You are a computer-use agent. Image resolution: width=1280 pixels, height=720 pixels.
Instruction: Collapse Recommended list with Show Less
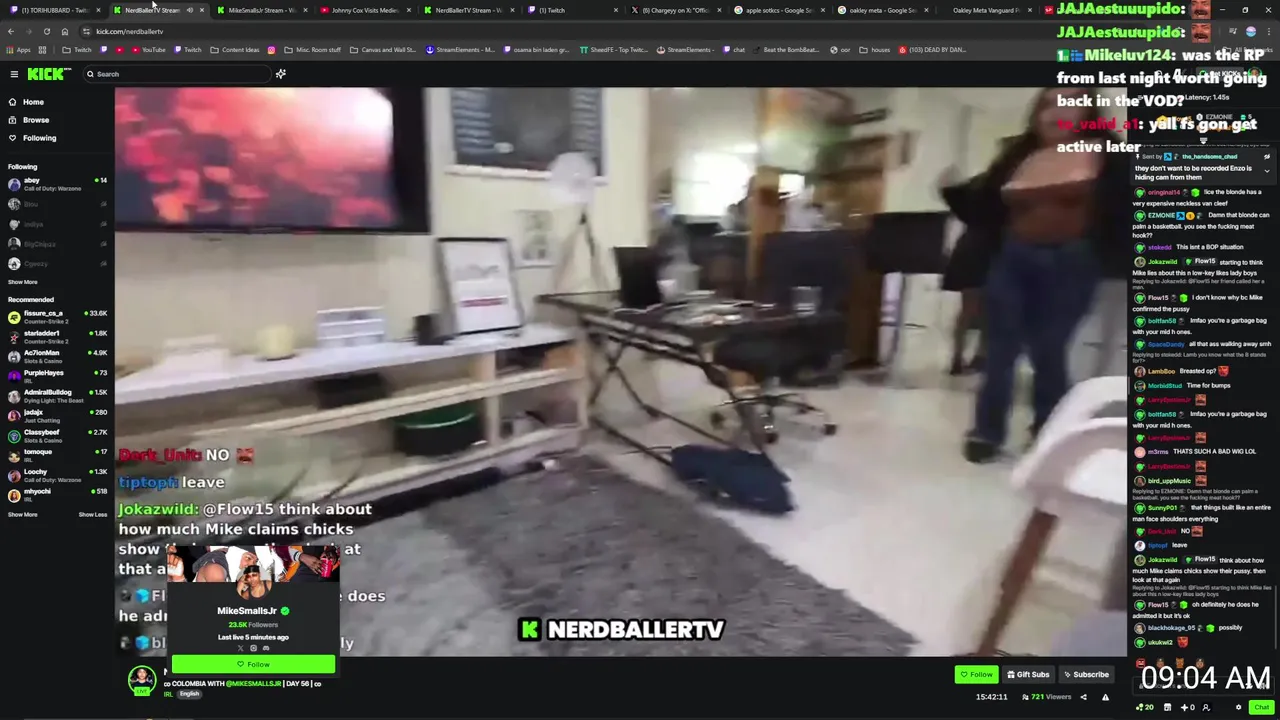(x=93, y=514)
